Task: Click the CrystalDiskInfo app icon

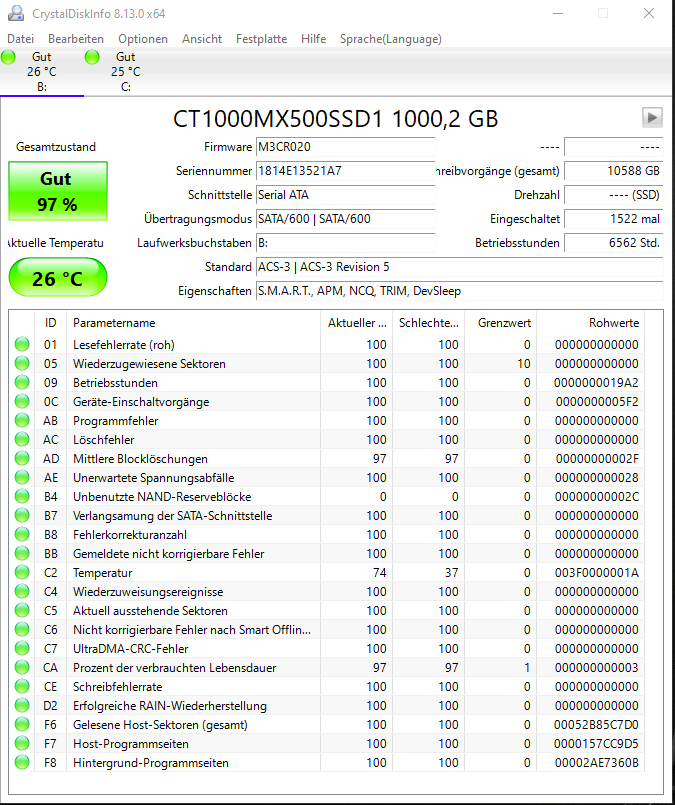Action: (15, 13)
